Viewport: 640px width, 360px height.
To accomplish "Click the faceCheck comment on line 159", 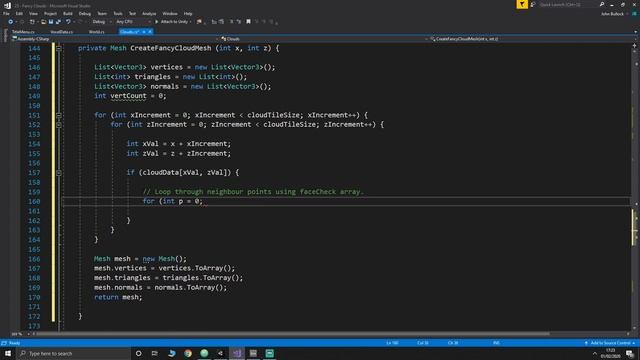I will click(253, 192).
